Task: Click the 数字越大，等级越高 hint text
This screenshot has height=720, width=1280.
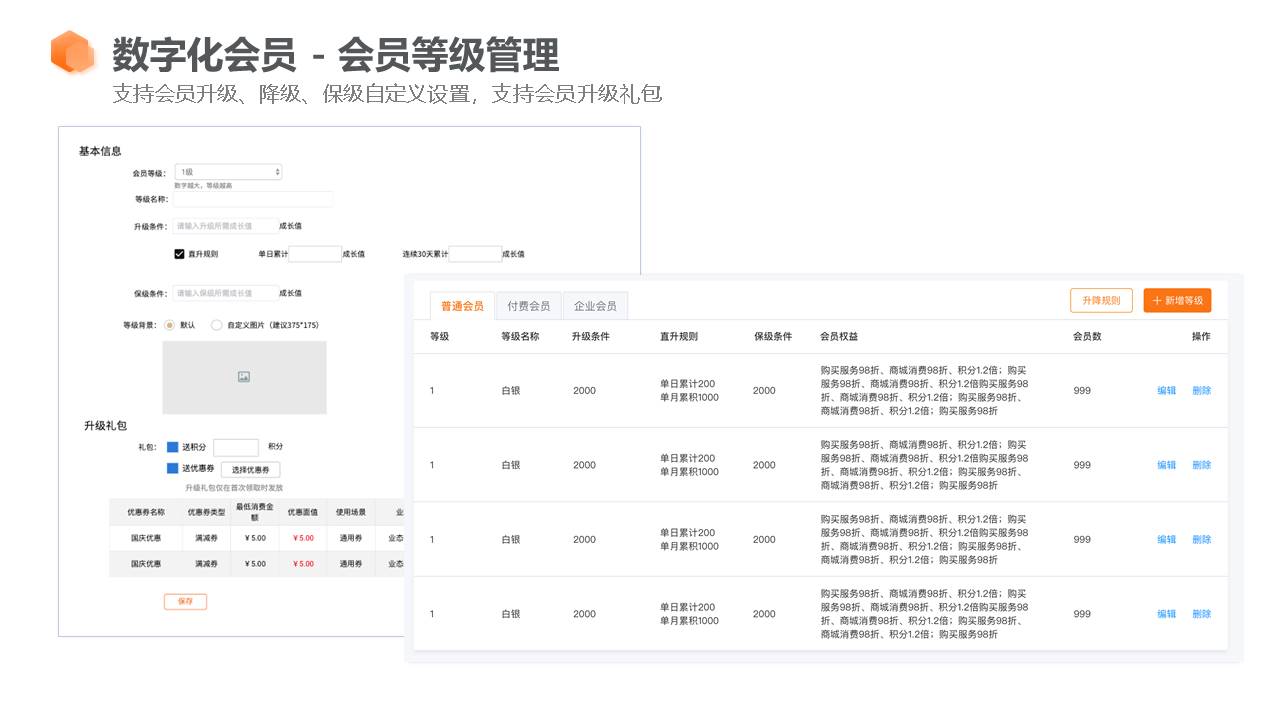Action: click(203, 186)
